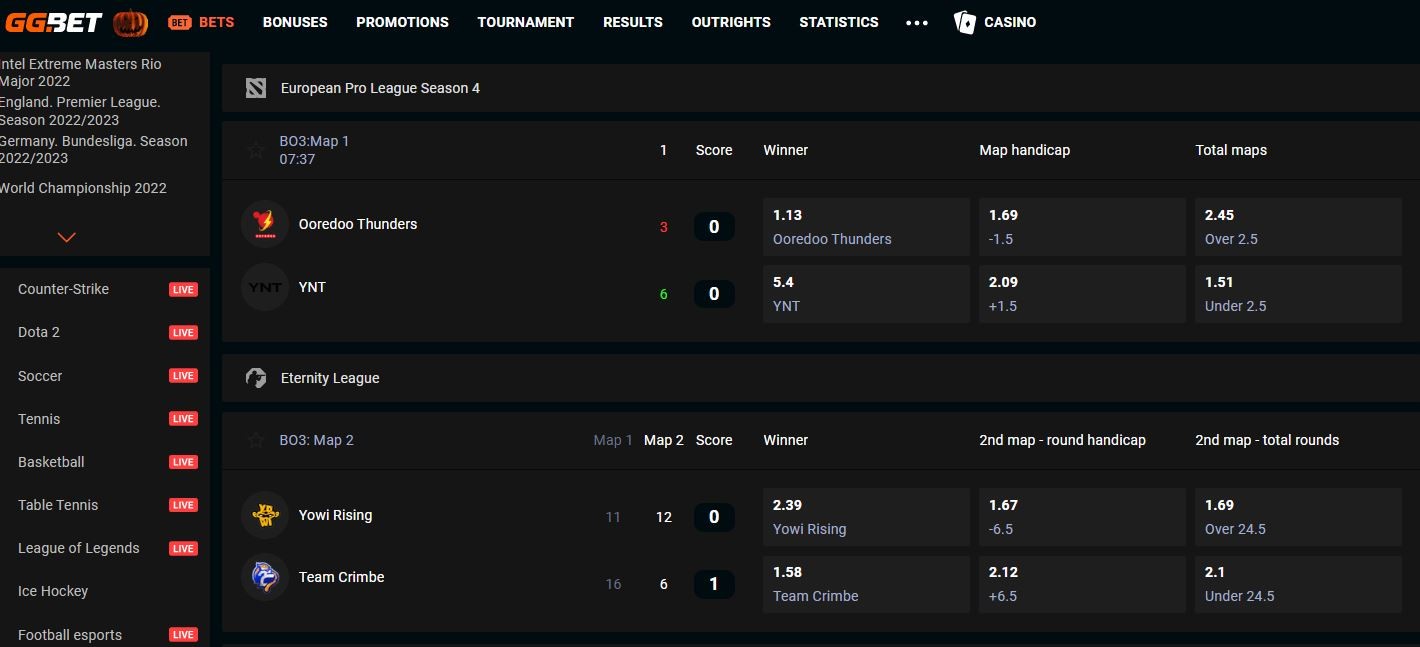Screen dimensions: 1420x647
Task: Click the Eternity League game icon
Action: click(x=256, y=378)
